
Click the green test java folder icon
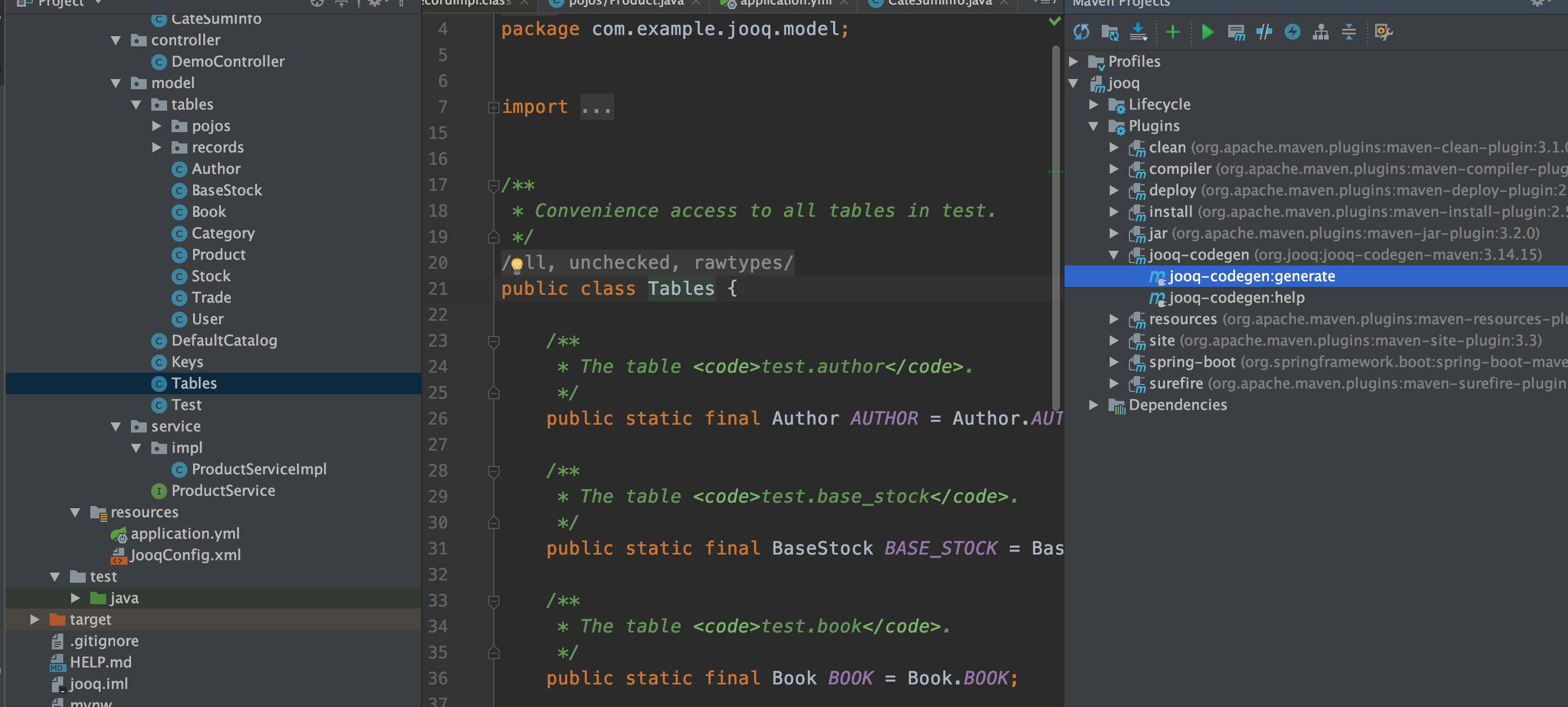click(x=98, y=599)
